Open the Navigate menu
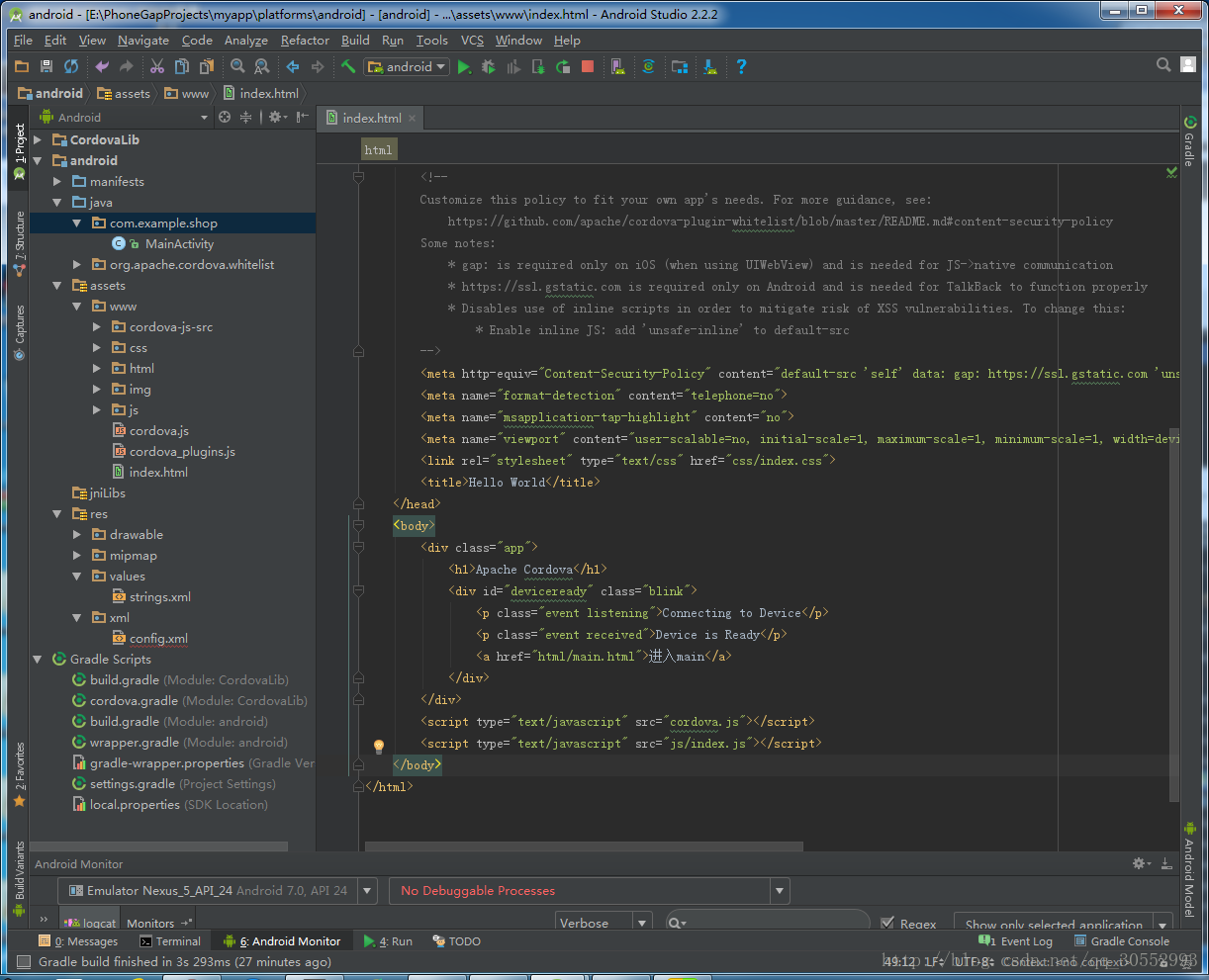Screen dimensions: 1209x980 (143, 41)
